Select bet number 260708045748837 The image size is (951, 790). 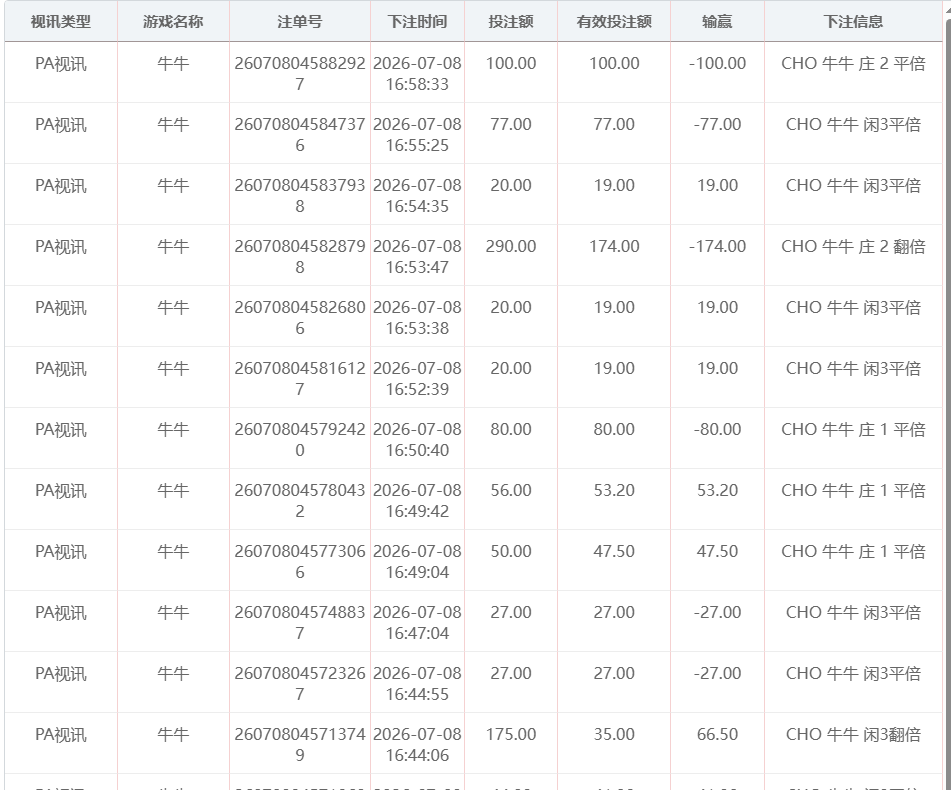pos(300,623)
